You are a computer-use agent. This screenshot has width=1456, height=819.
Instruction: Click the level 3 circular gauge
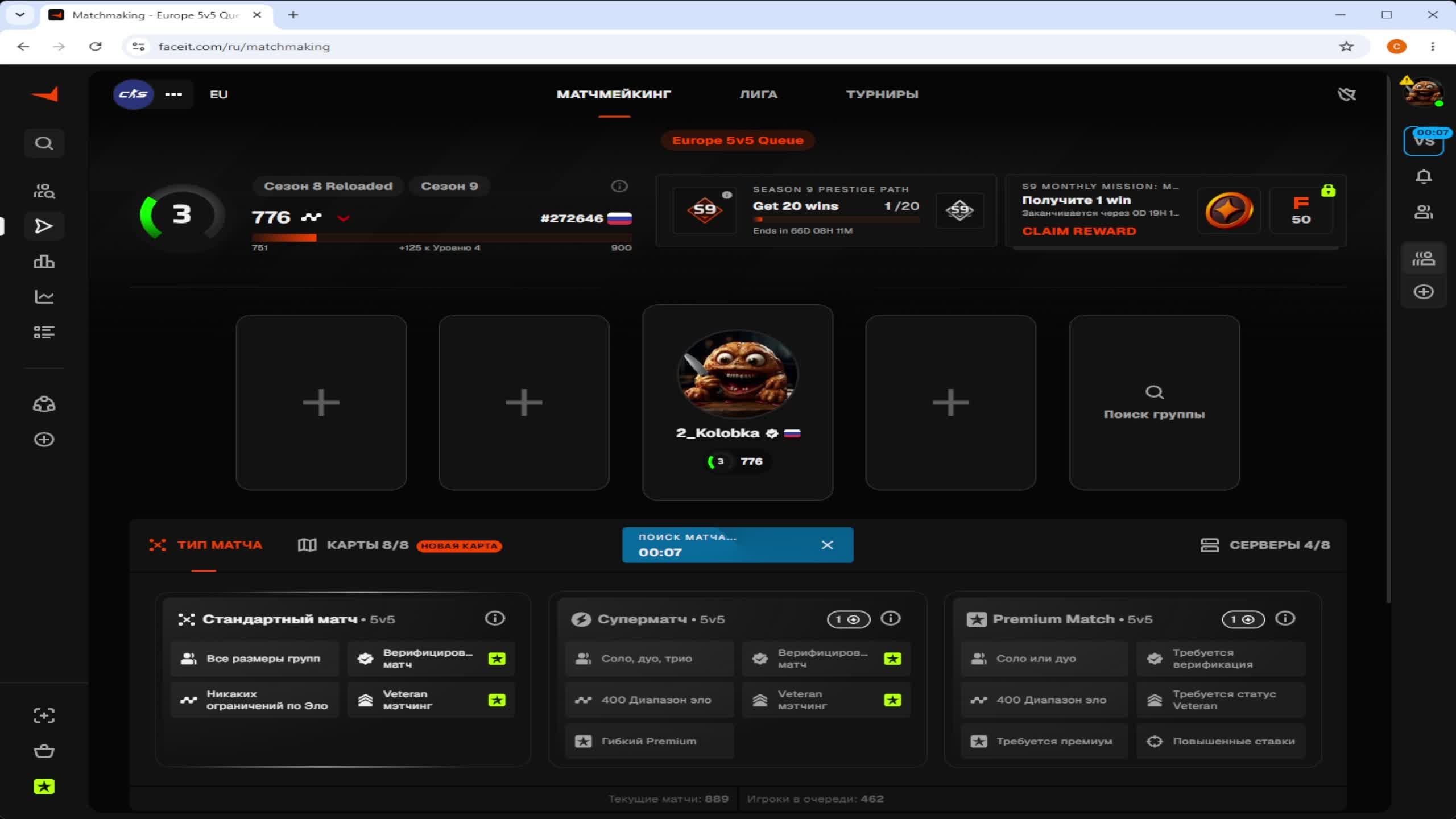182,215
